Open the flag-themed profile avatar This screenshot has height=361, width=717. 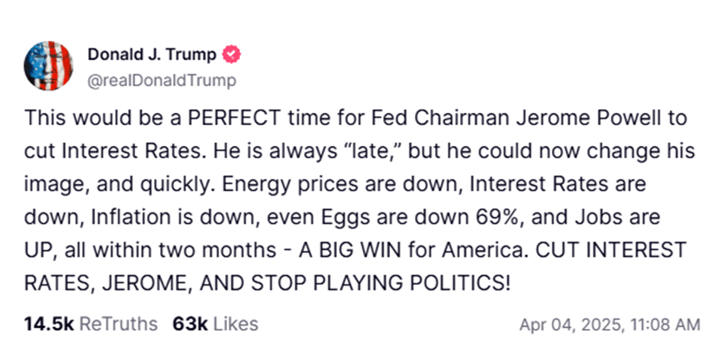(x=48, y=65)
